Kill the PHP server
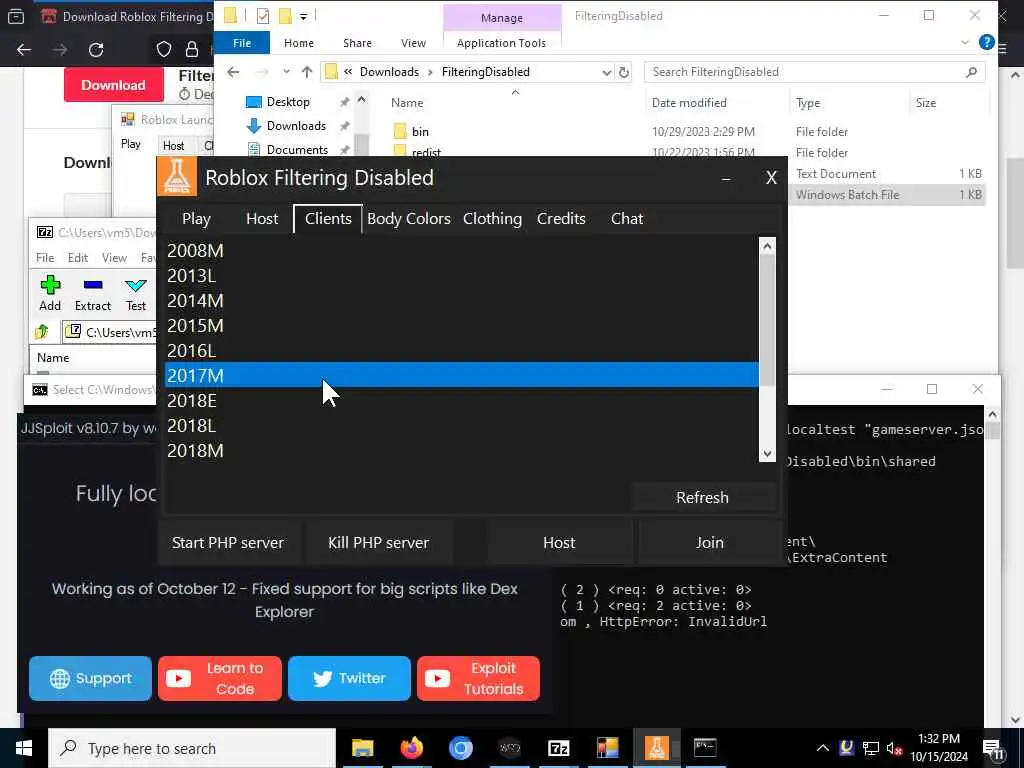This screenshot has width=1024, height=768. (x=378, y=543)
